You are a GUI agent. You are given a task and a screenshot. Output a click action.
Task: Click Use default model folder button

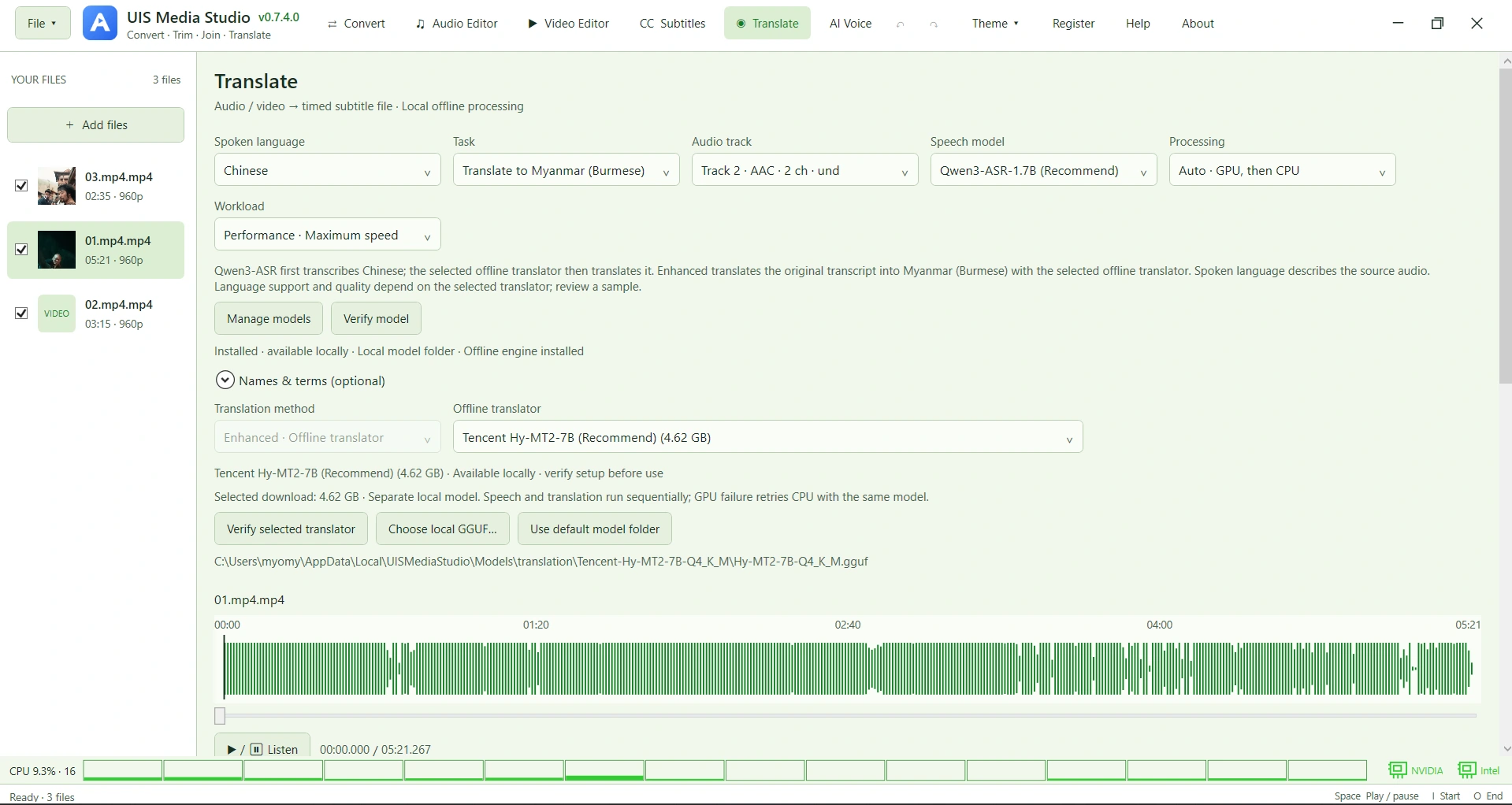pos(595,529)
